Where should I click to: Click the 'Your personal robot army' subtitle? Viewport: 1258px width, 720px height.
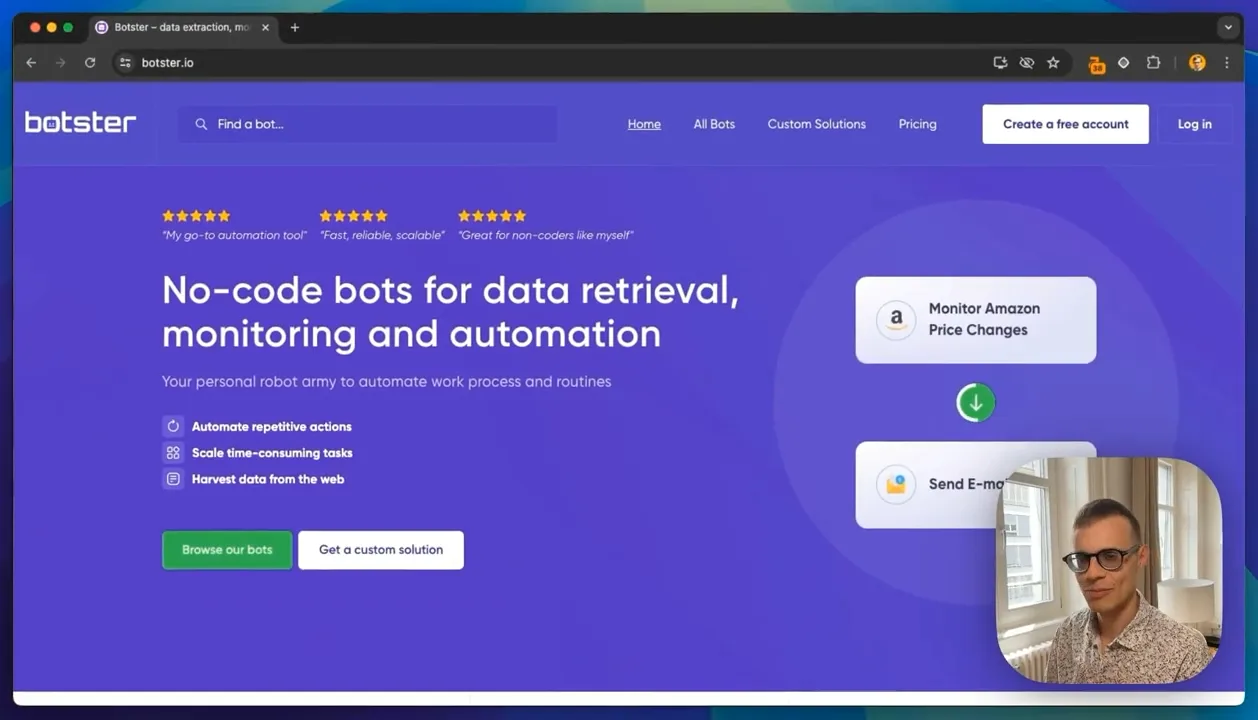pyautogui.click(x=386, y=381)
